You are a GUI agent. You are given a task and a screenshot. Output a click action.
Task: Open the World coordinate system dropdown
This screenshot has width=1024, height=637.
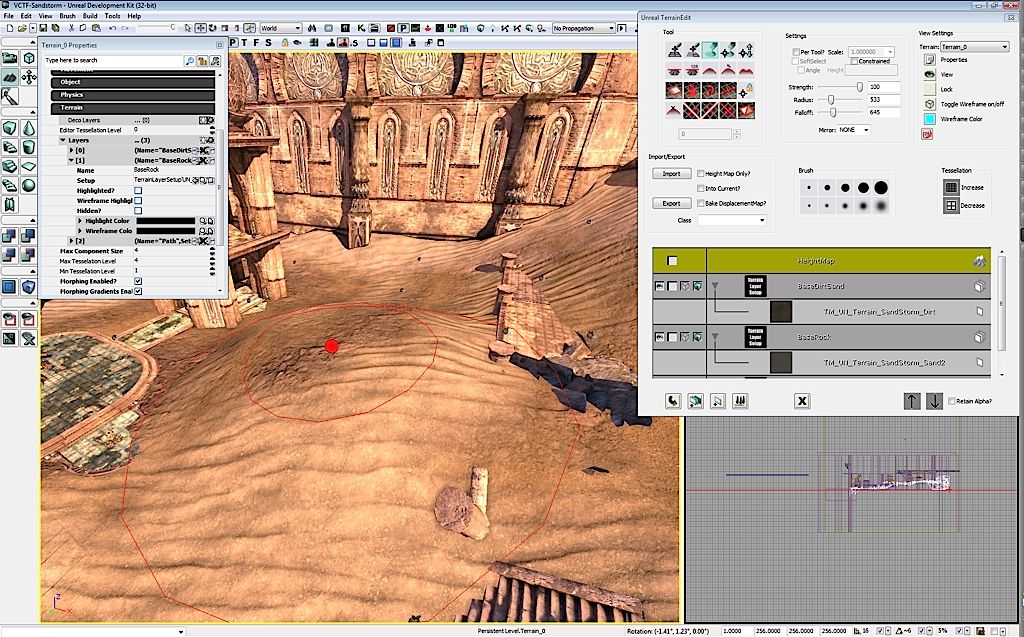(x=280, y=28)
